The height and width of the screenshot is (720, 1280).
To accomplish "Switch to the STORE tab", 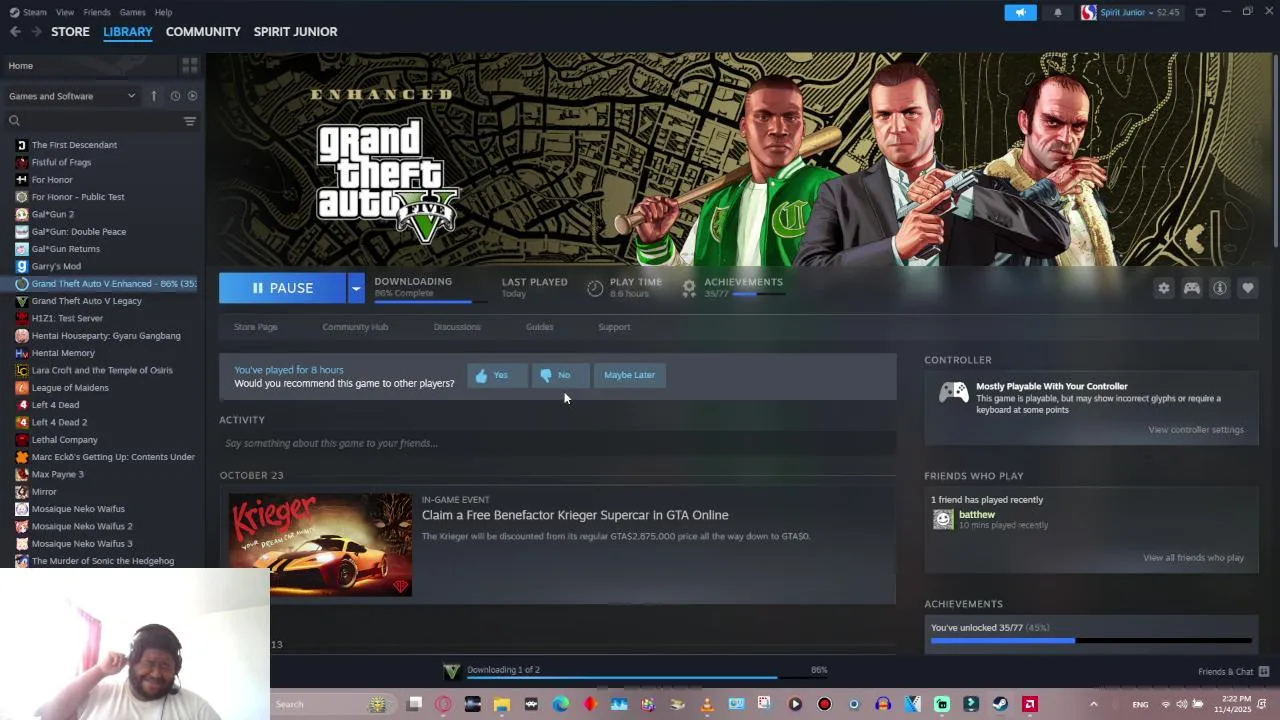I will pos(70,32).
